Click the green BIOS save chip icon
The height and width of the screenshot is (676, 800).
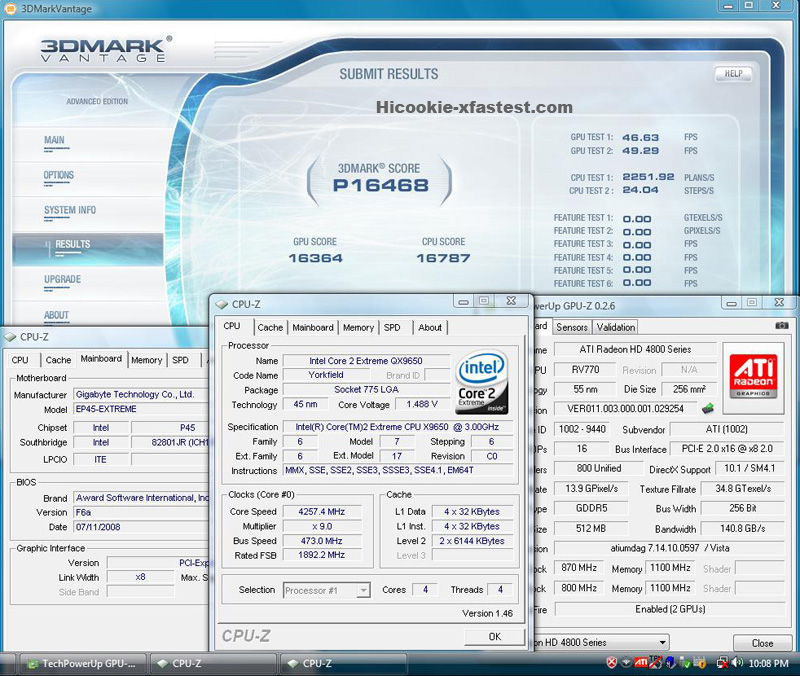coord(708,408)
